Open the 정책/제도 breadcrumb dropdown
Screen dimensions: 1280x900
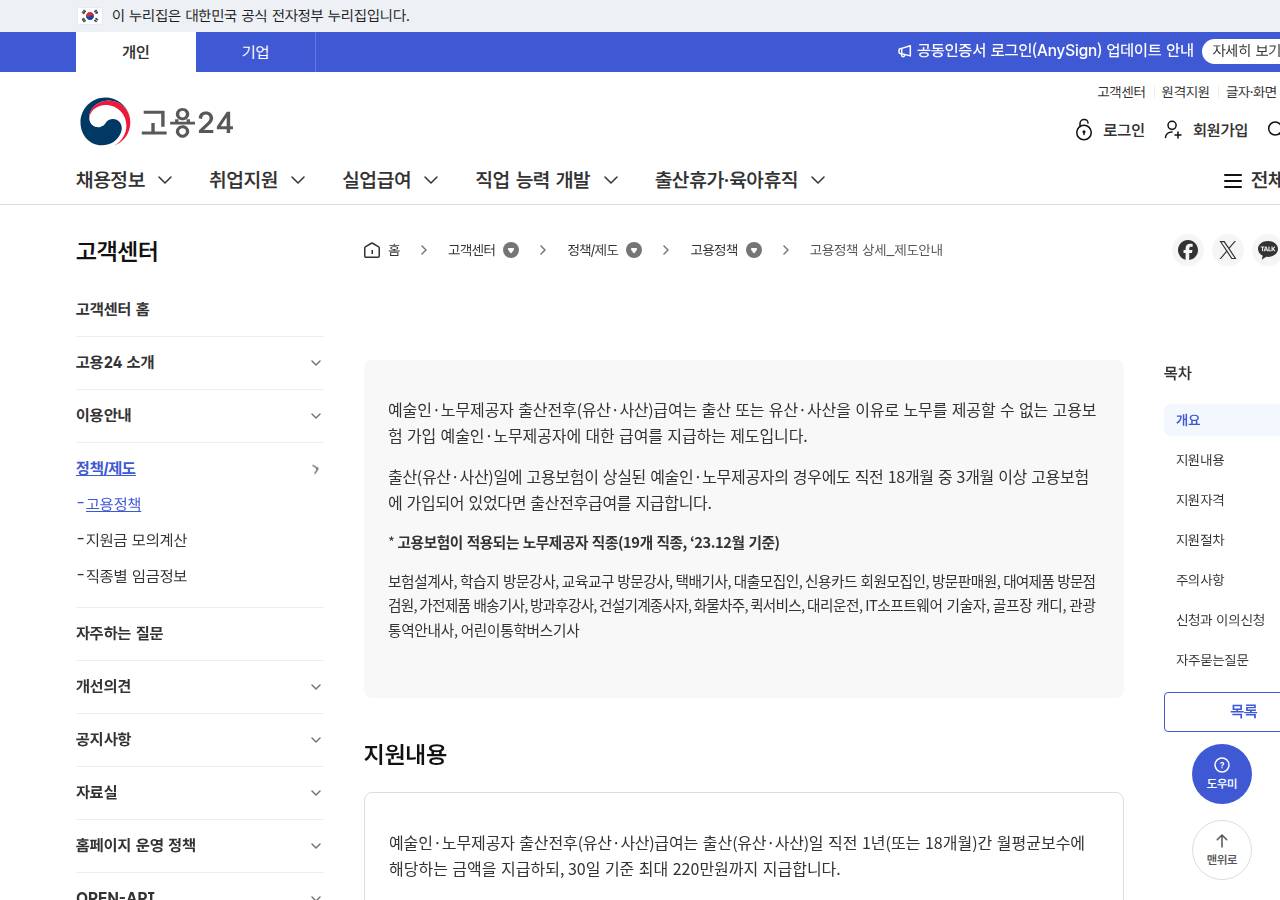[634, 250]
